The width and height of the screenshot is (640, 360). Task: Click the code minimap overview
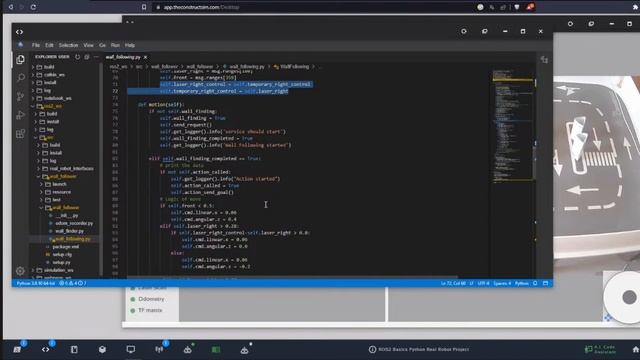[x=513, y=126]
